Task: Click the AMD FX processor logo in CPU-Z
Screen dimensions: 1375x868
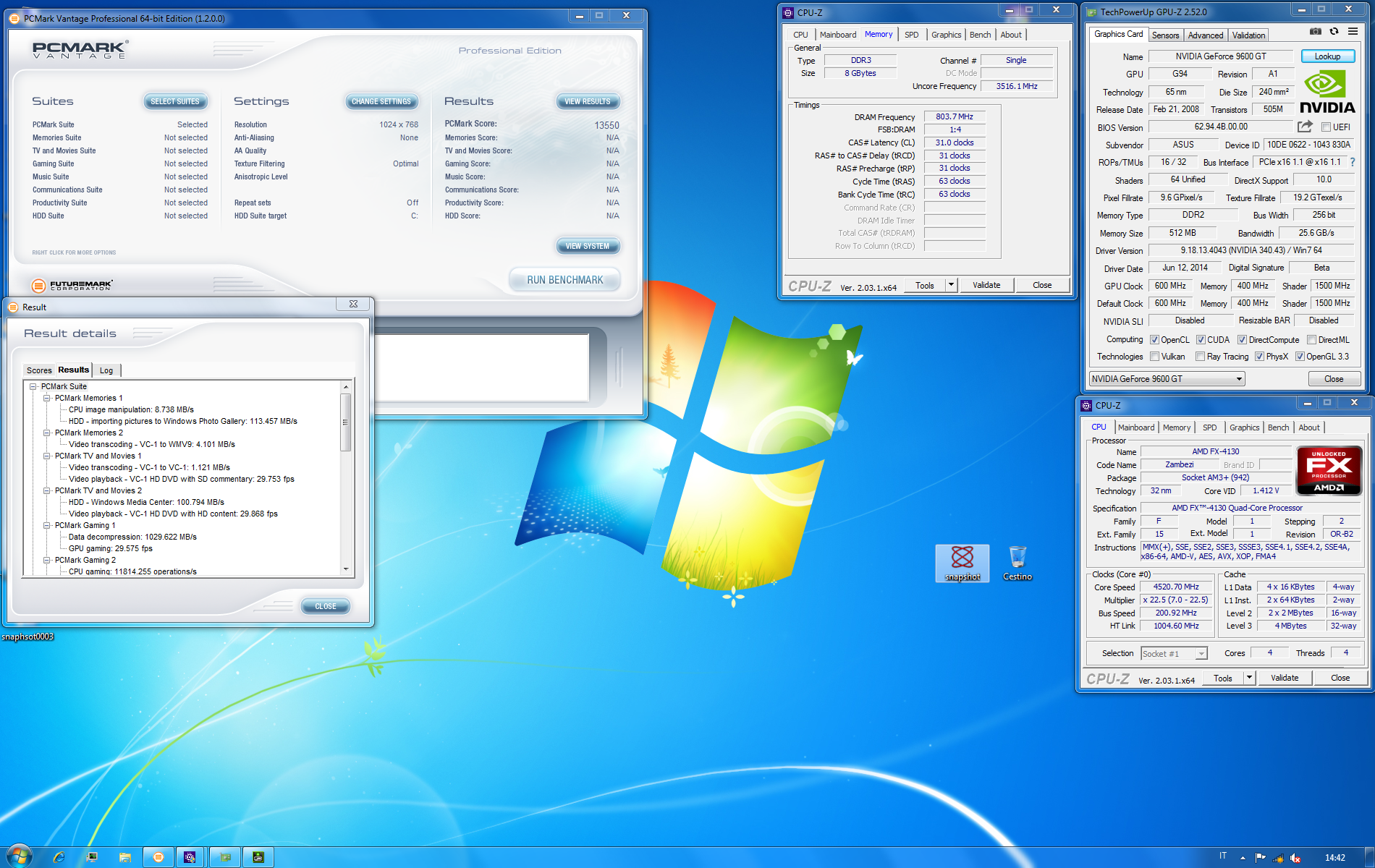Action: pyautogui.click(x=1329, y=470)
